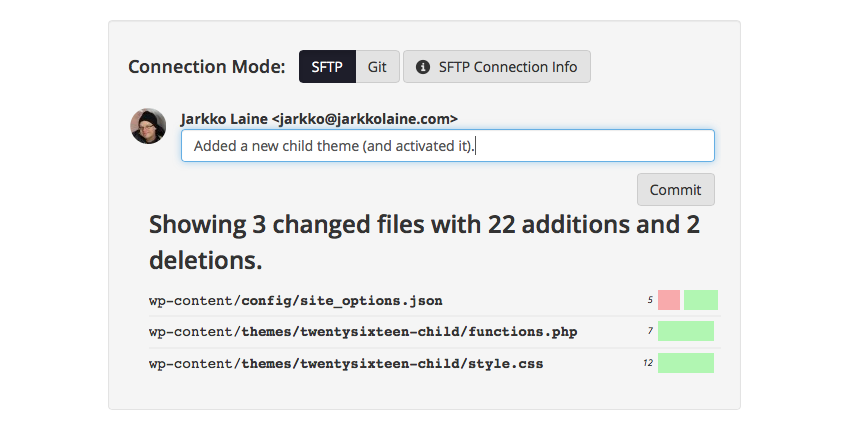Open twentysixteen-child functions.php file diff
850x430 pixels.
363,331
